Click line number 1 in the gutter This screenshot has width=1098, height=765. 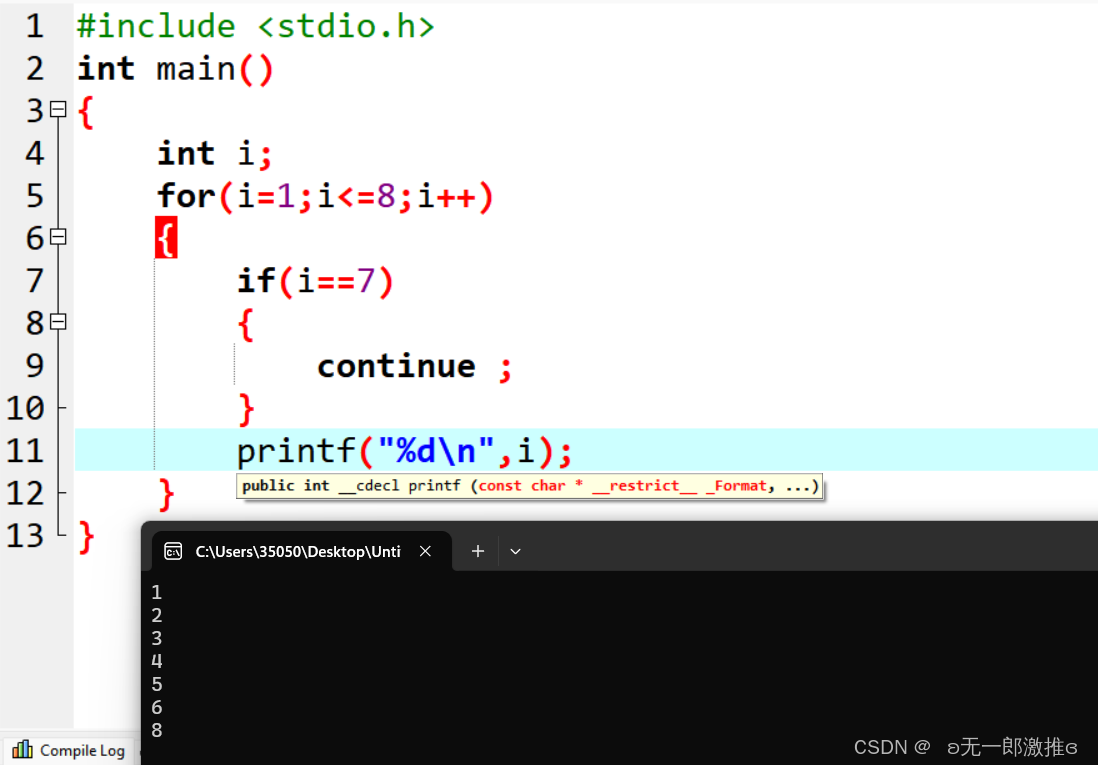[x=34, y=27]
